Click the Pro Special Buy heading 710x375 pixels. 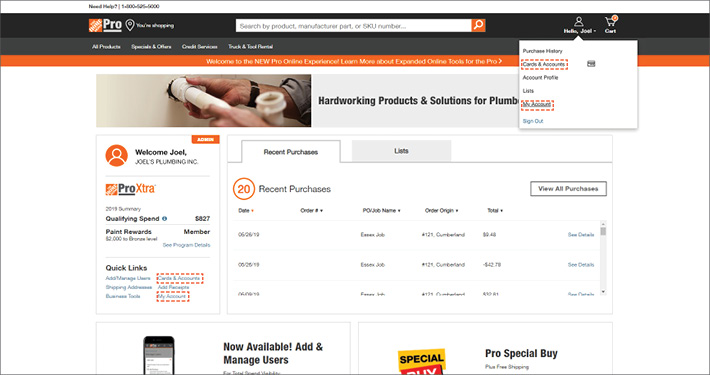521,353
